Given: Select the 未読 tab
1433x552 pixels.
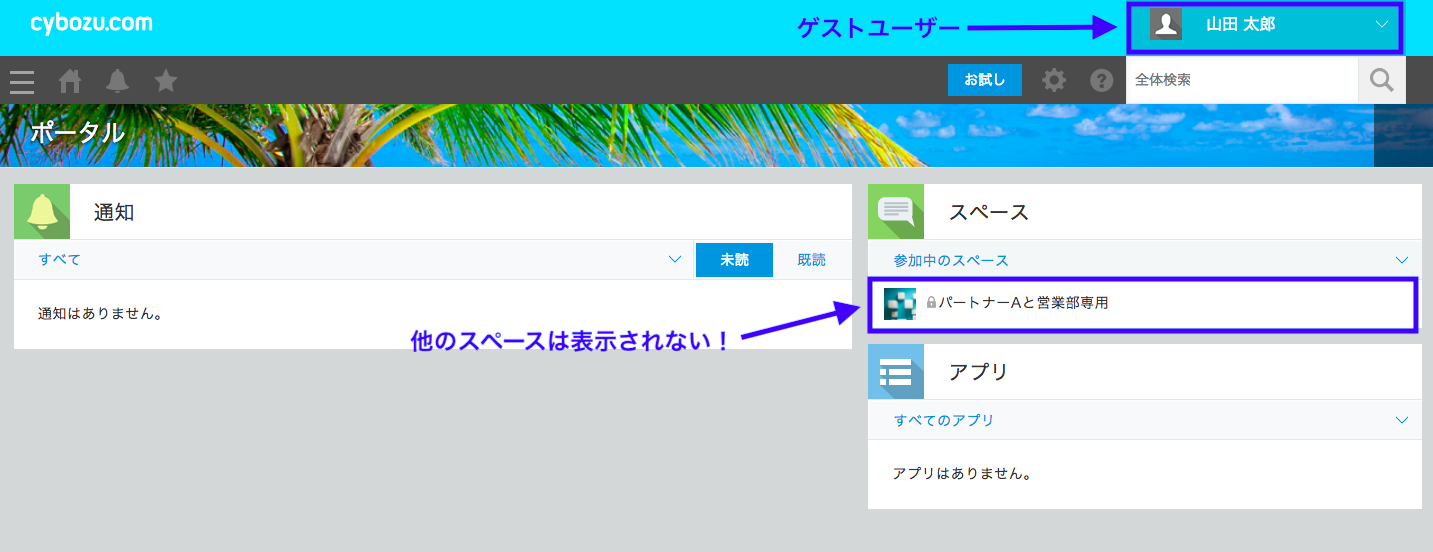Looking at the screenshot, I should (734, 260).
